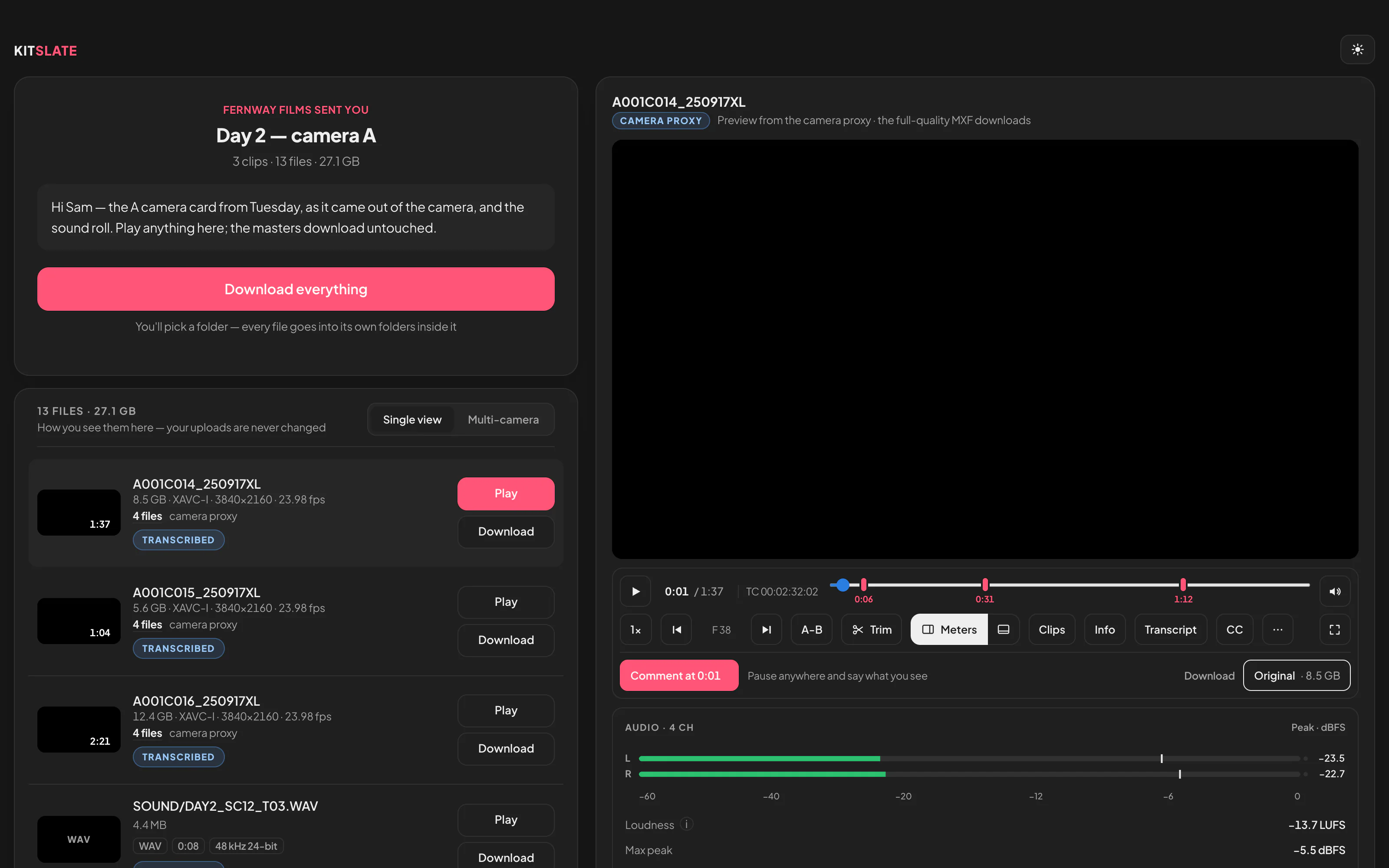Jump to the 0:06 timeline marker
1389x868 pixels.
pos(863,585)
